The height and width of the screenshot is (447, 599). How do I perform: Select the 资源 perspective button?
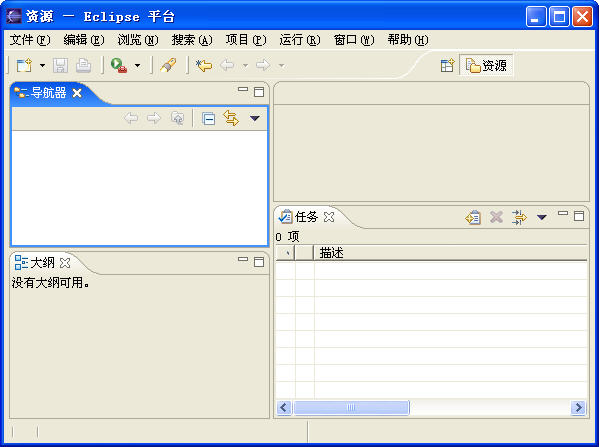(486, 66)
